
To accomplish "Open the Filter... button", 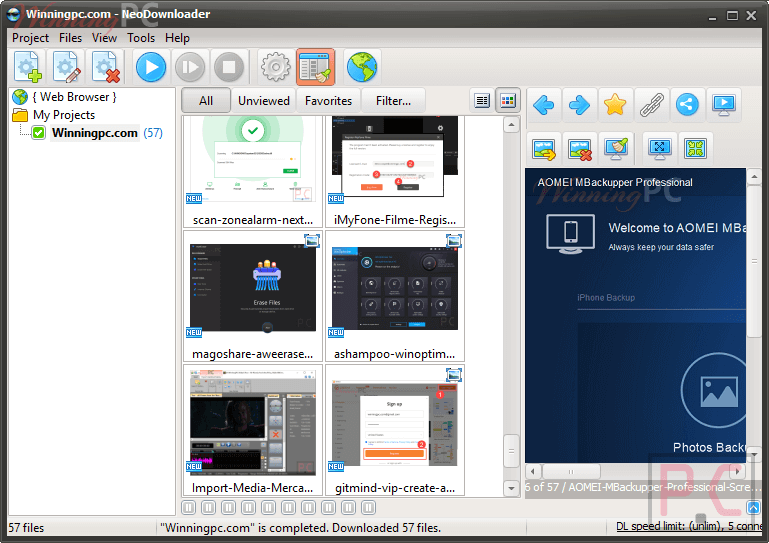I will coord(393,101).
